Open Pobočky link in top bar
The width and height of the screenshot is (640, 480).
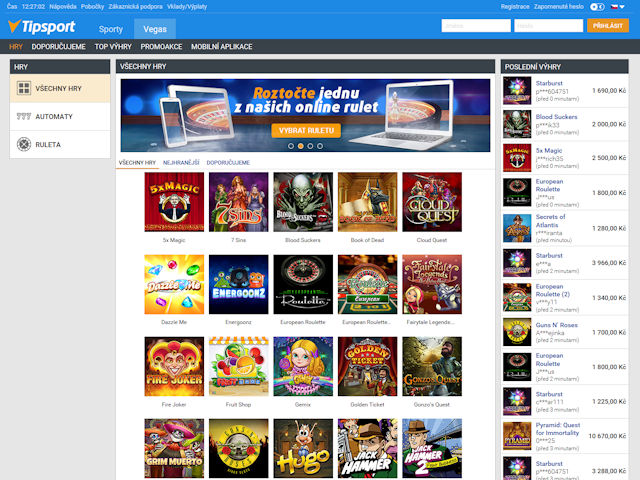click(x=93, y=7)
